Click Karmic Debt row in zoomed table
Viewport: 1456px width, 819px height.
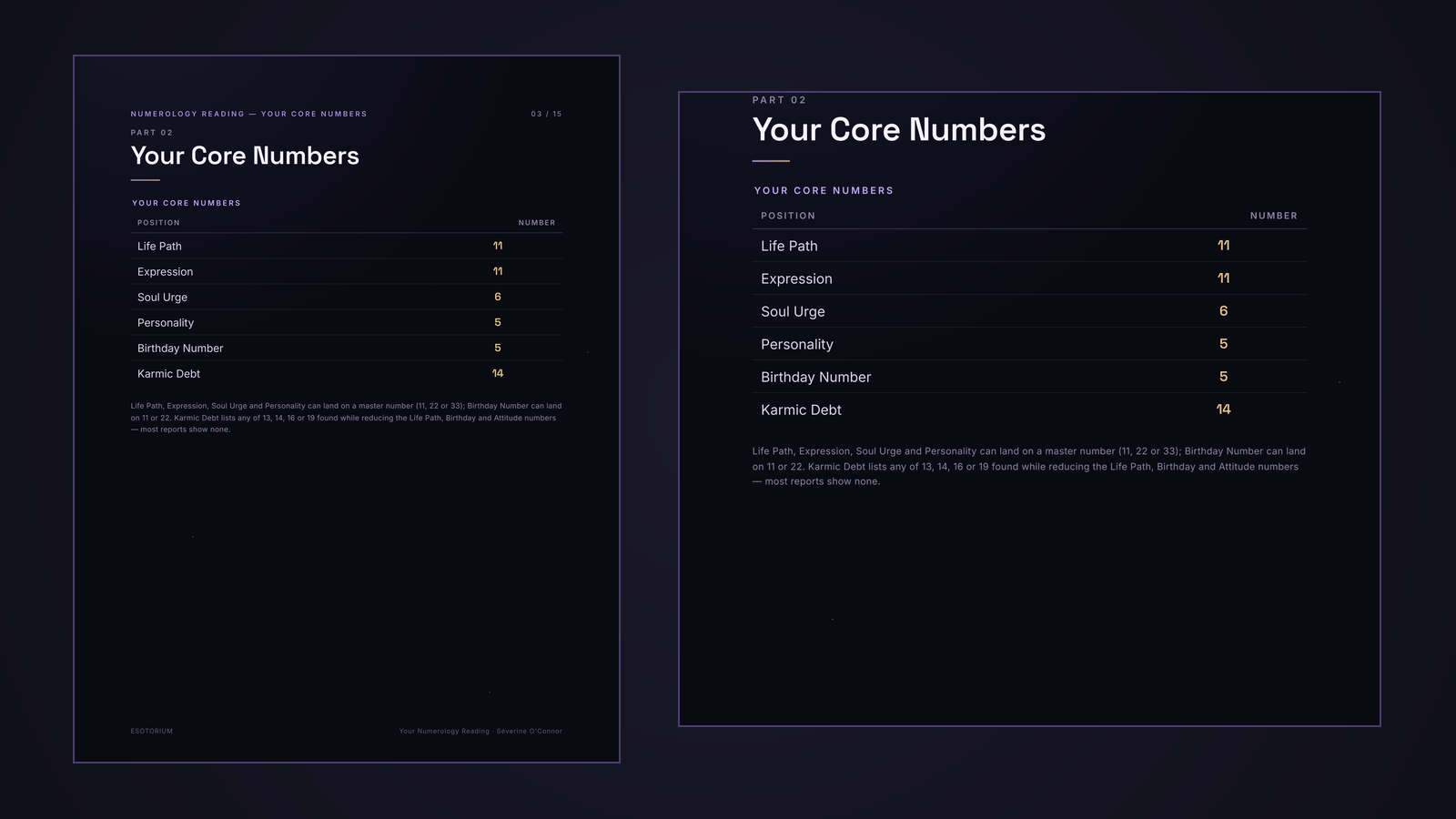click(x=1029, y=409)
